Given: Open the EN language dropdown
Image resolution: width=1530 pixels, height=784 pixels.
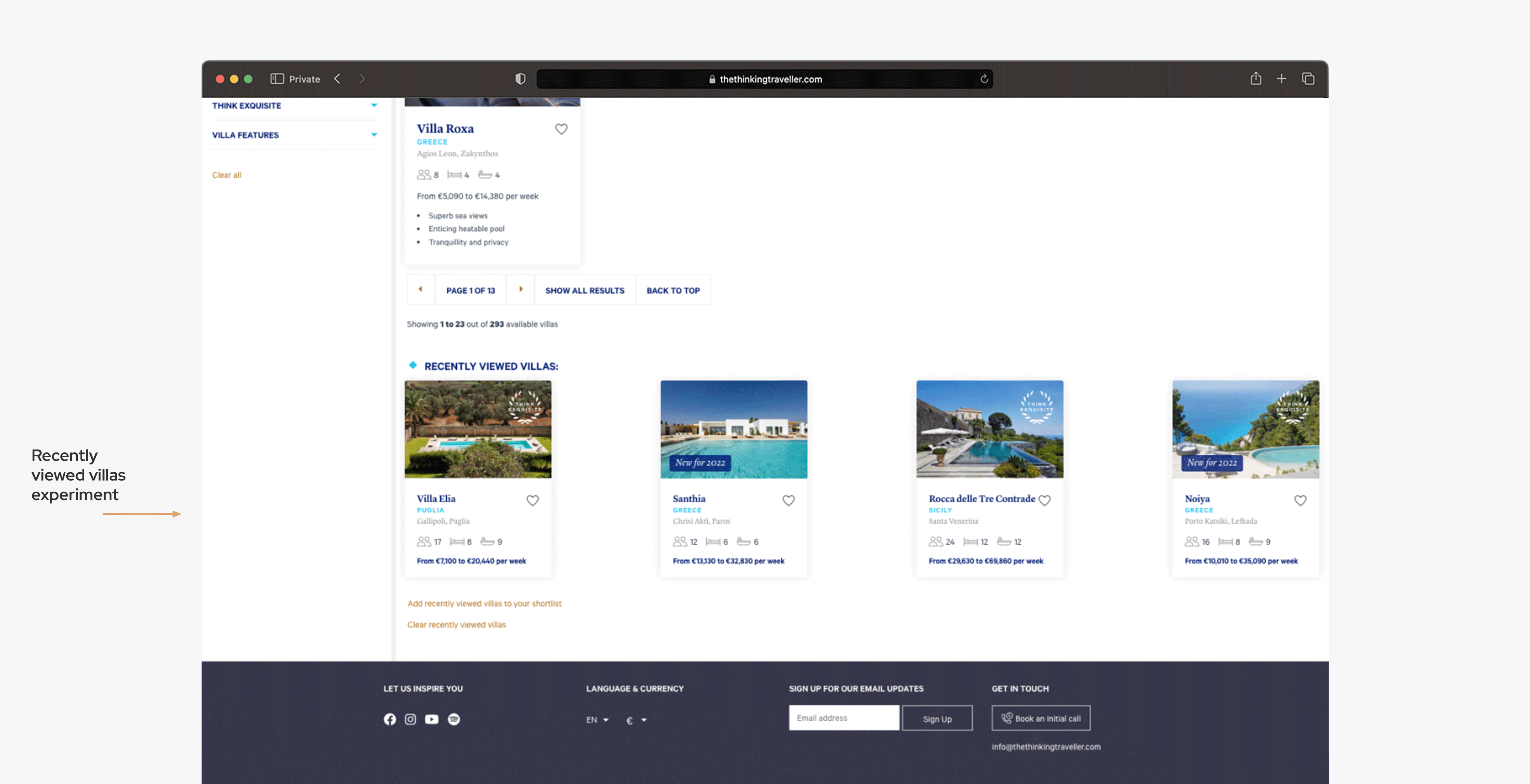Looking at the screenshot, I should tap(597, 720).
